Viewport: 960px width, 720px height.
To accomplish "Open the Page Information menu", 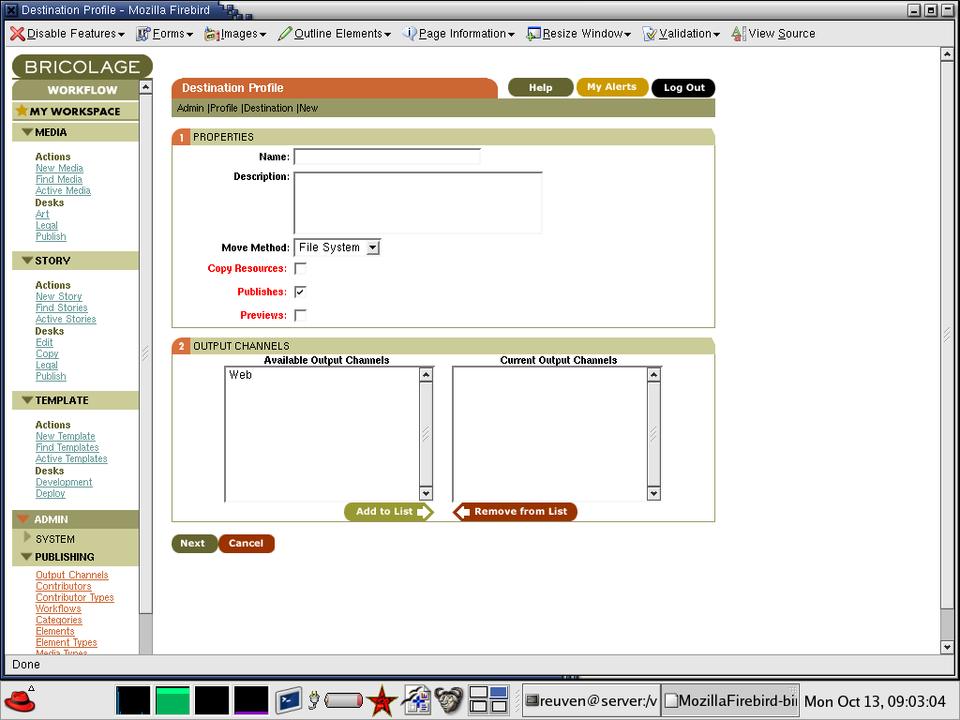I will pyautogui.click(x=458, y=34).
